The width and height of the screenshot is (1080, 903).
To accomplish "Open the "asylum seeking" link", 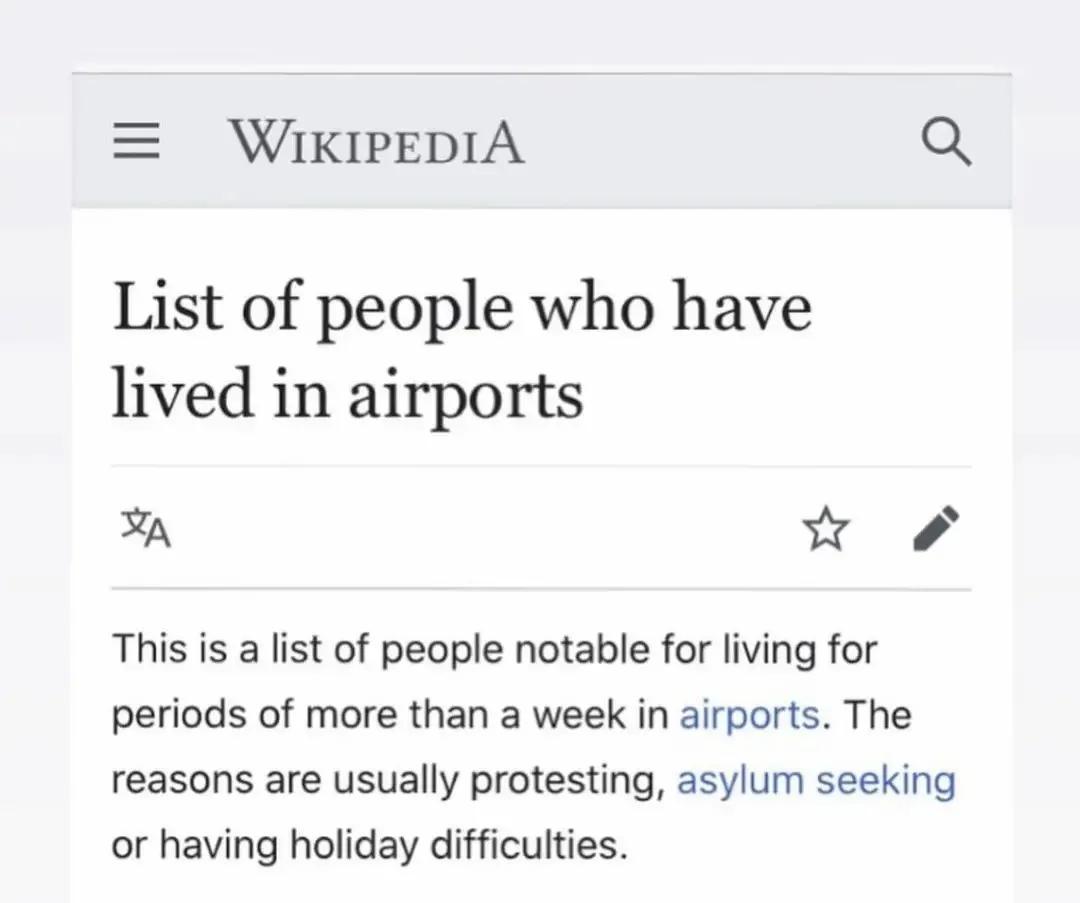I will (816, 780).
